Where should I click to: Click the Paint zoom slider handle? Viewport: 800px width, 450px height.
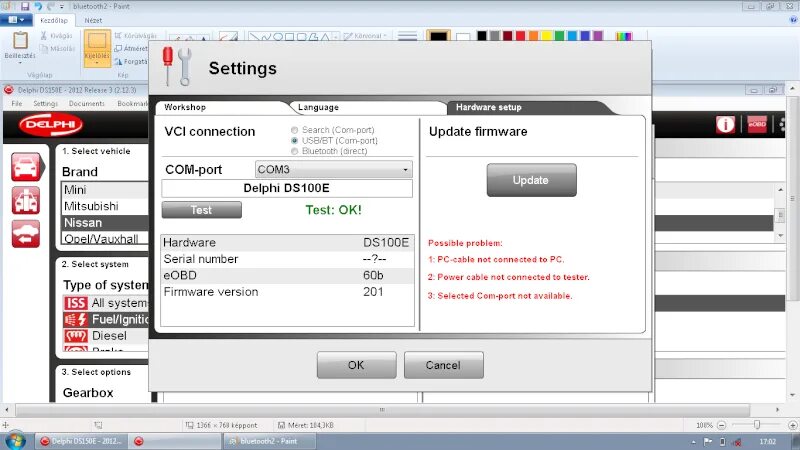[757, 425]
